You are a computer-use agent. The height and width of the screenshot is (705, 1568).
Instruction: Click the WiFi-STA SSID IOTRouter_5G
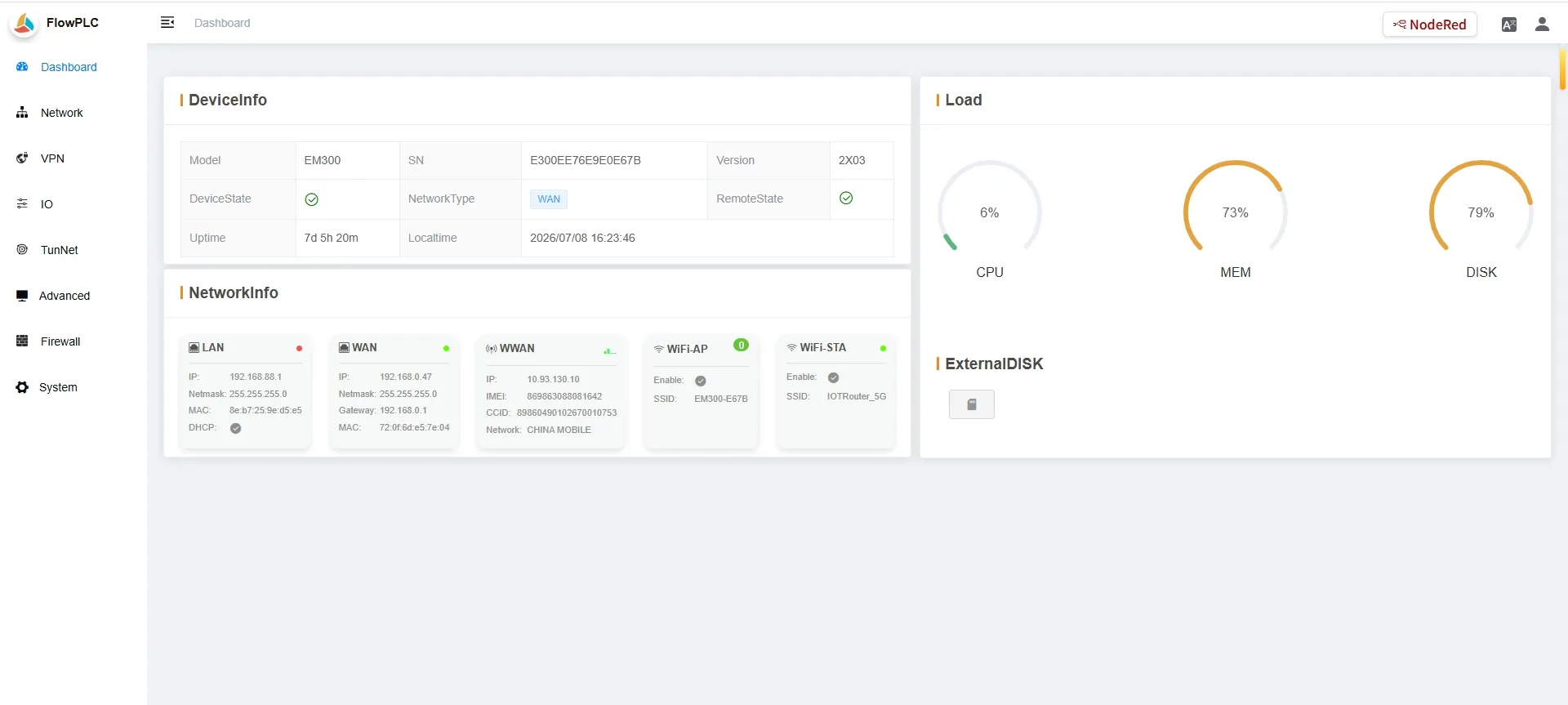857,397
